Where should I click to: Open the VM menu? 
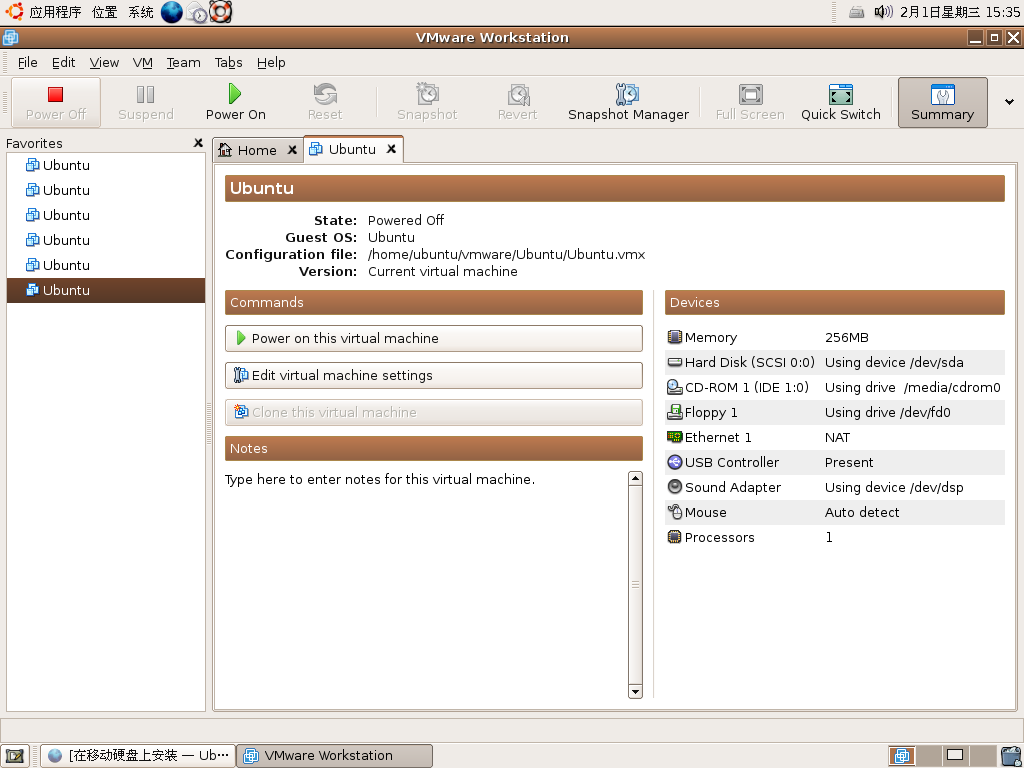click(x=142, y=63)
